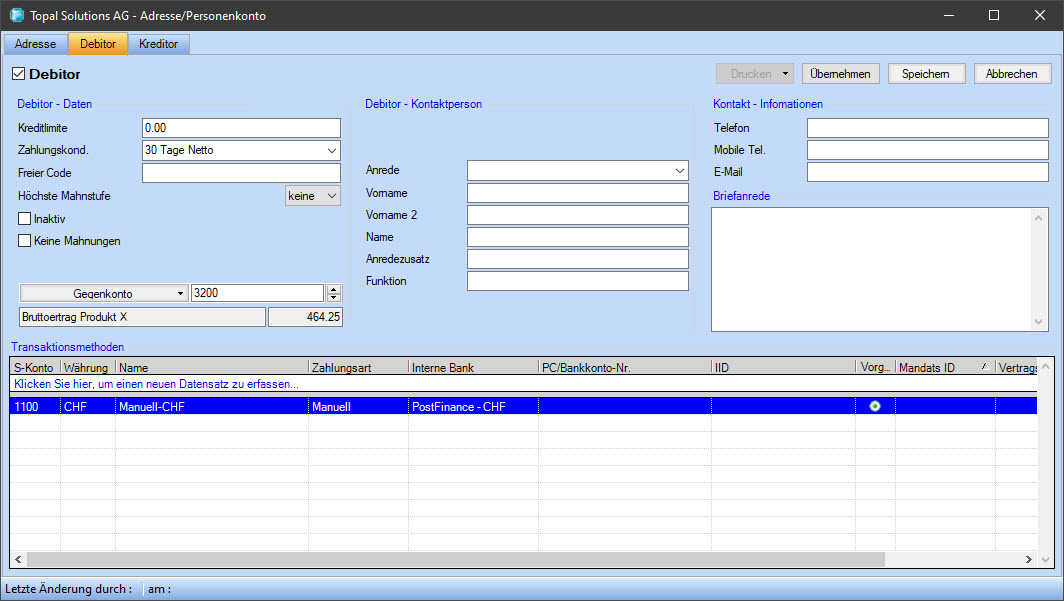Click the green default indicator in Manuell-CHF row

pos(875,406)
